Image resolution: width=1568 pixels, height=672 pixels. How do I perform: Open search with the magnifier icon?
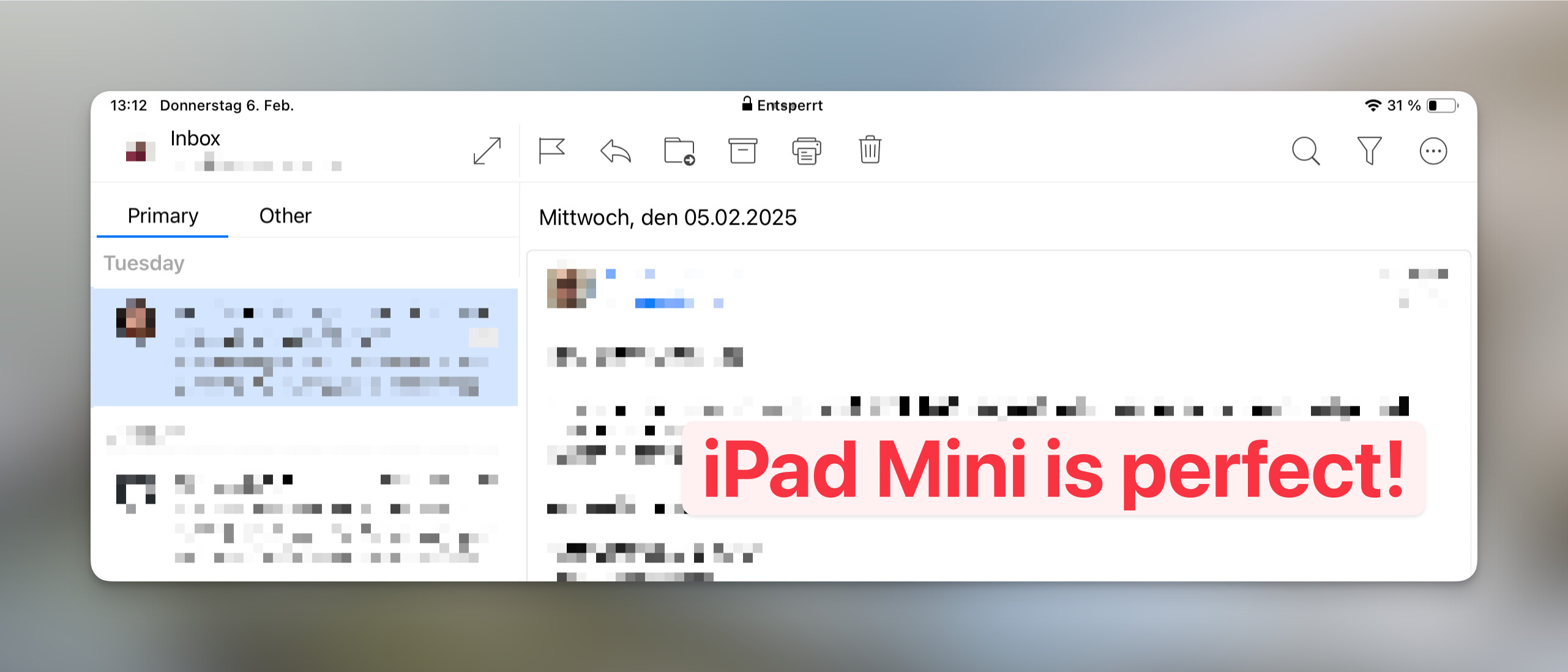pyautogui.click(x=1305, y=151)
